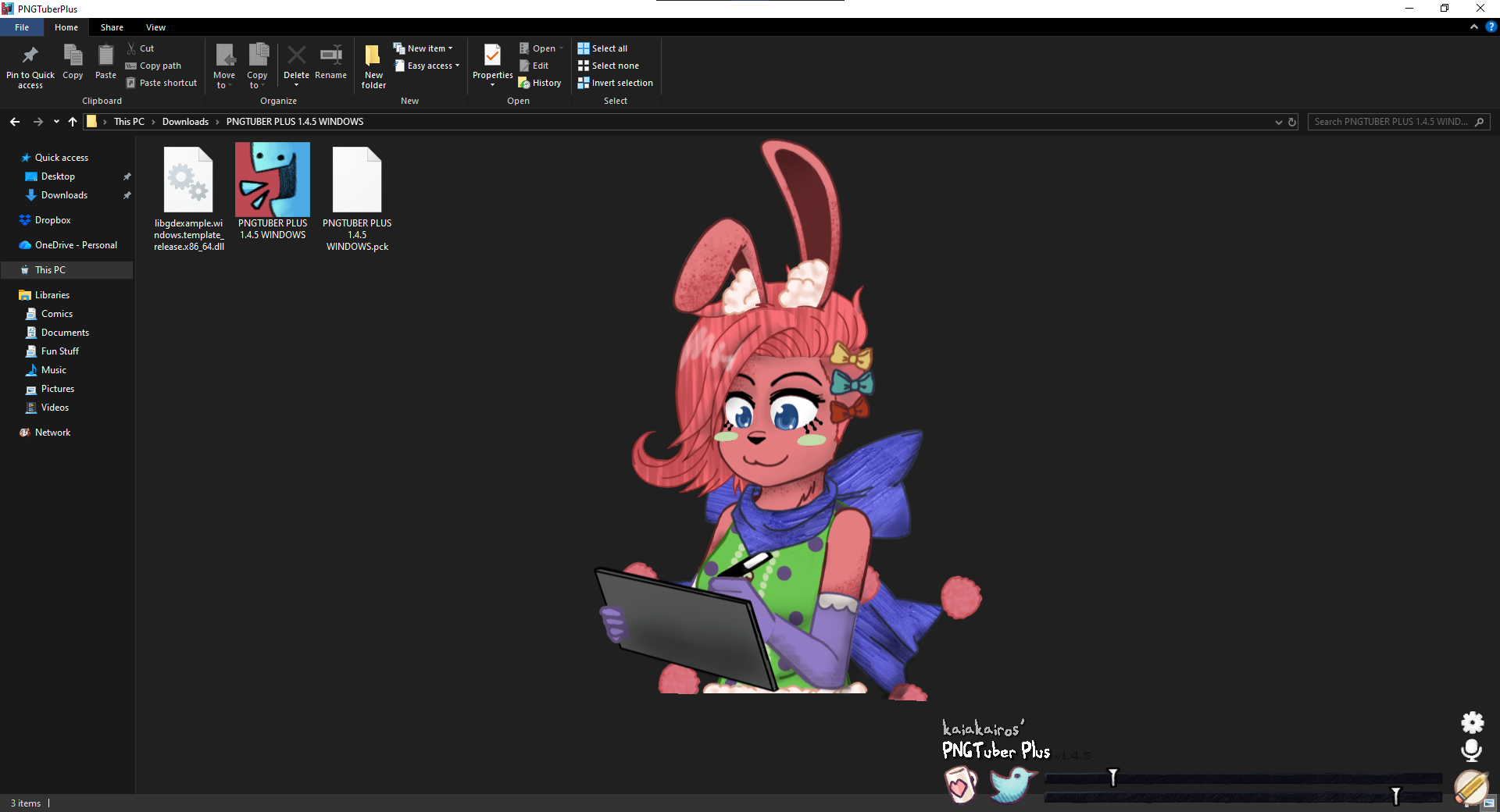Open the address bar history dropdown
Image resolution: width=1500 pixels, height=812 pixels.
click(x=1278, y=122)
